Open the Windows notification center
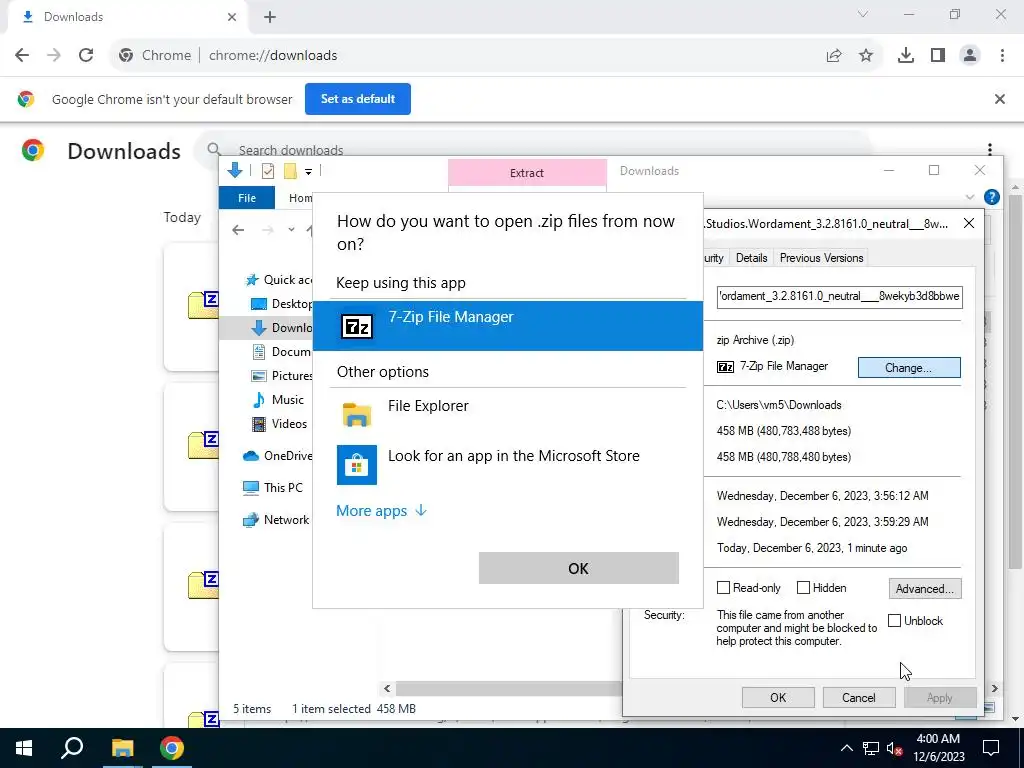The width and height of the screenshot is (1024, 768). 991,748
